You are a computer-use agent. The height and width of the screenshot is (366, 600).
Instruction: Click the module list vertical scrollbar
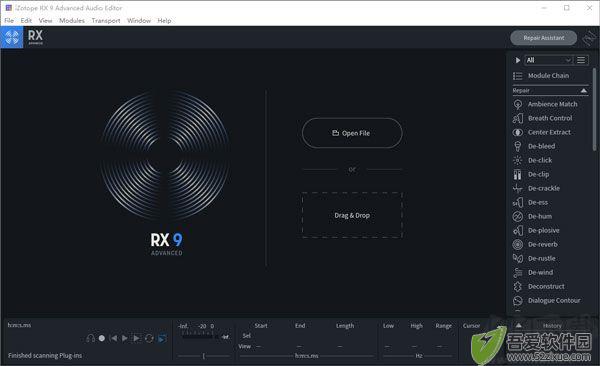click(x=594, y=110)
